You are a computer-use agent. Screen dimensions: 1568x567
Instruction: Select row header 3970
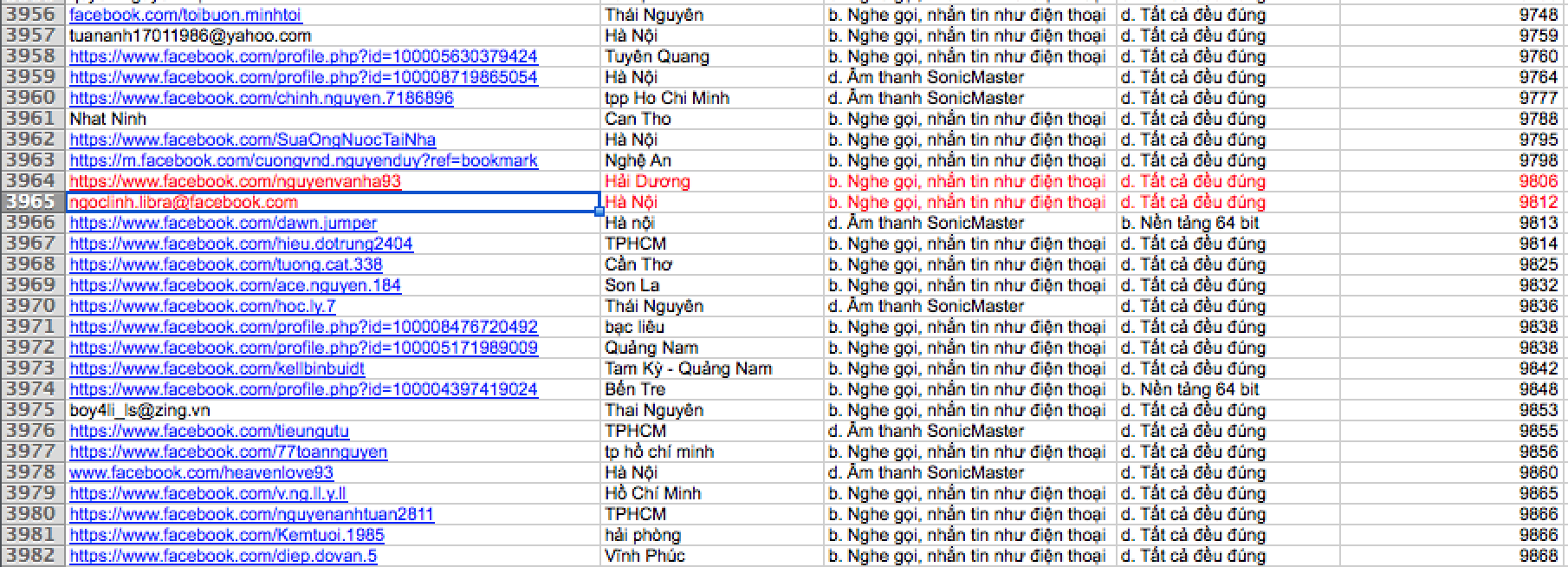(x=32, y=306)
